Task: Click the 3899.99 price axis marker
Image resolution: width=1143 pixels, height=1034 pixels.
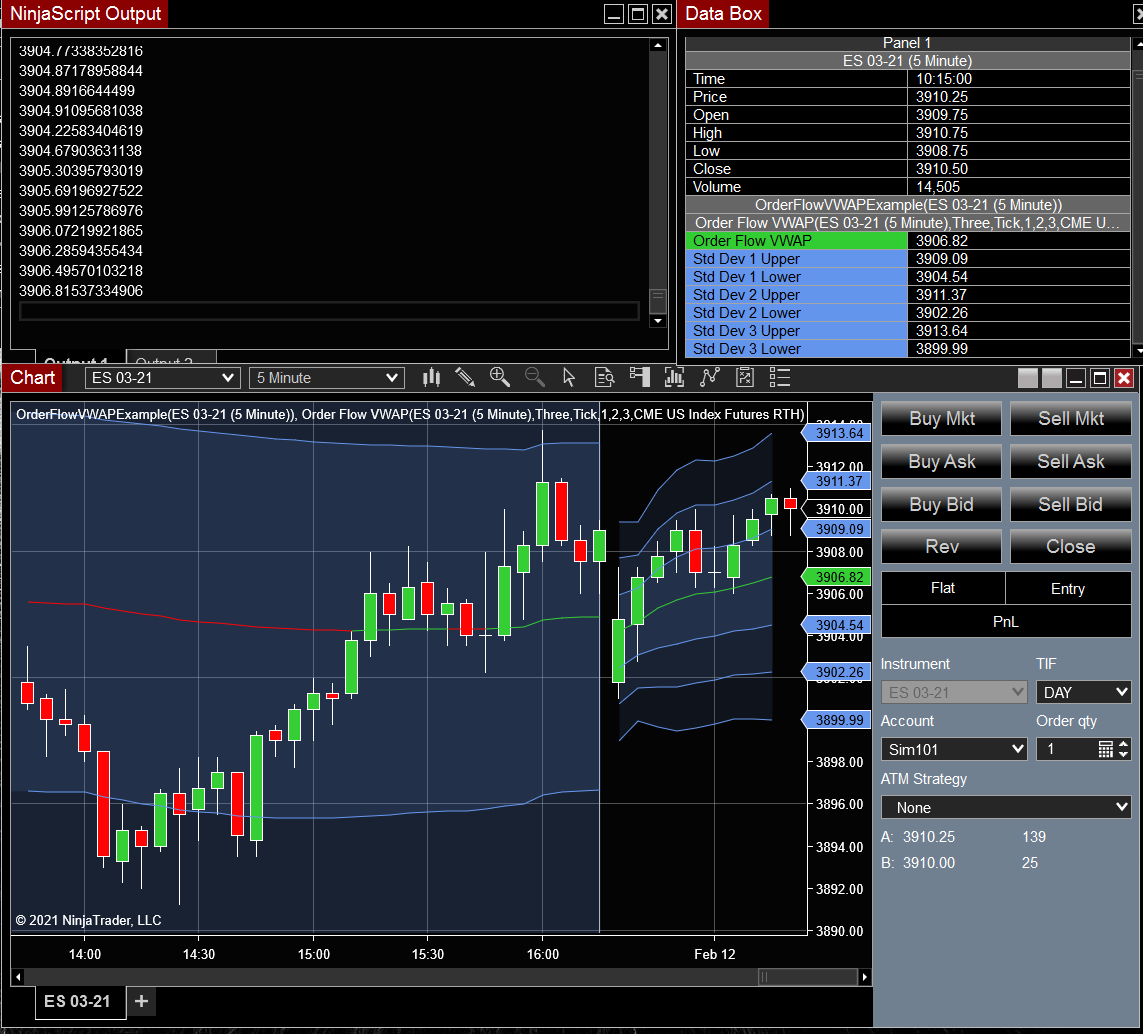Action: coord(835,720)
